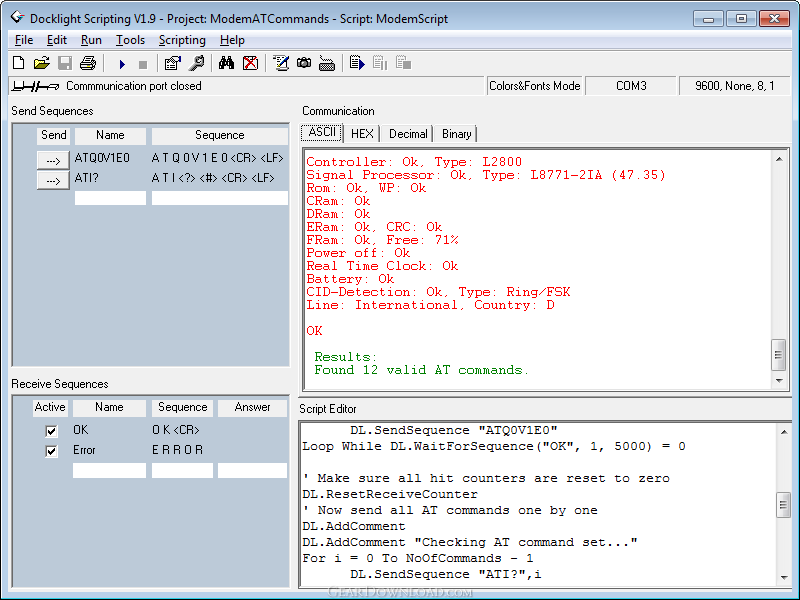Image resolution: width=800 pixels, height=600 pixels.
Task: Select the ATQ0V1E0 name cell
Action: (103, 158)
